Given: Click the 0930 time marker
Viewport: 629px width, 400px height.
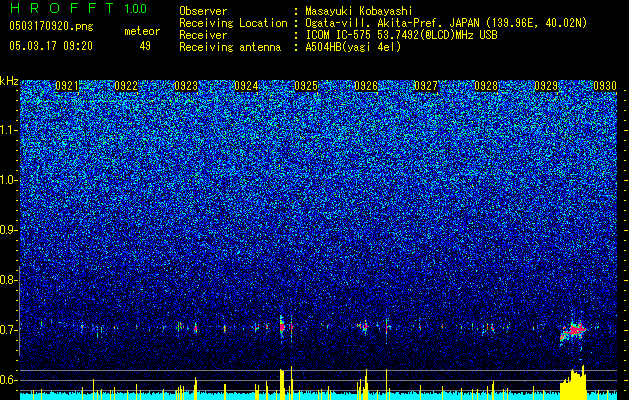Looking at the screenshot, I should coord(605,86).
